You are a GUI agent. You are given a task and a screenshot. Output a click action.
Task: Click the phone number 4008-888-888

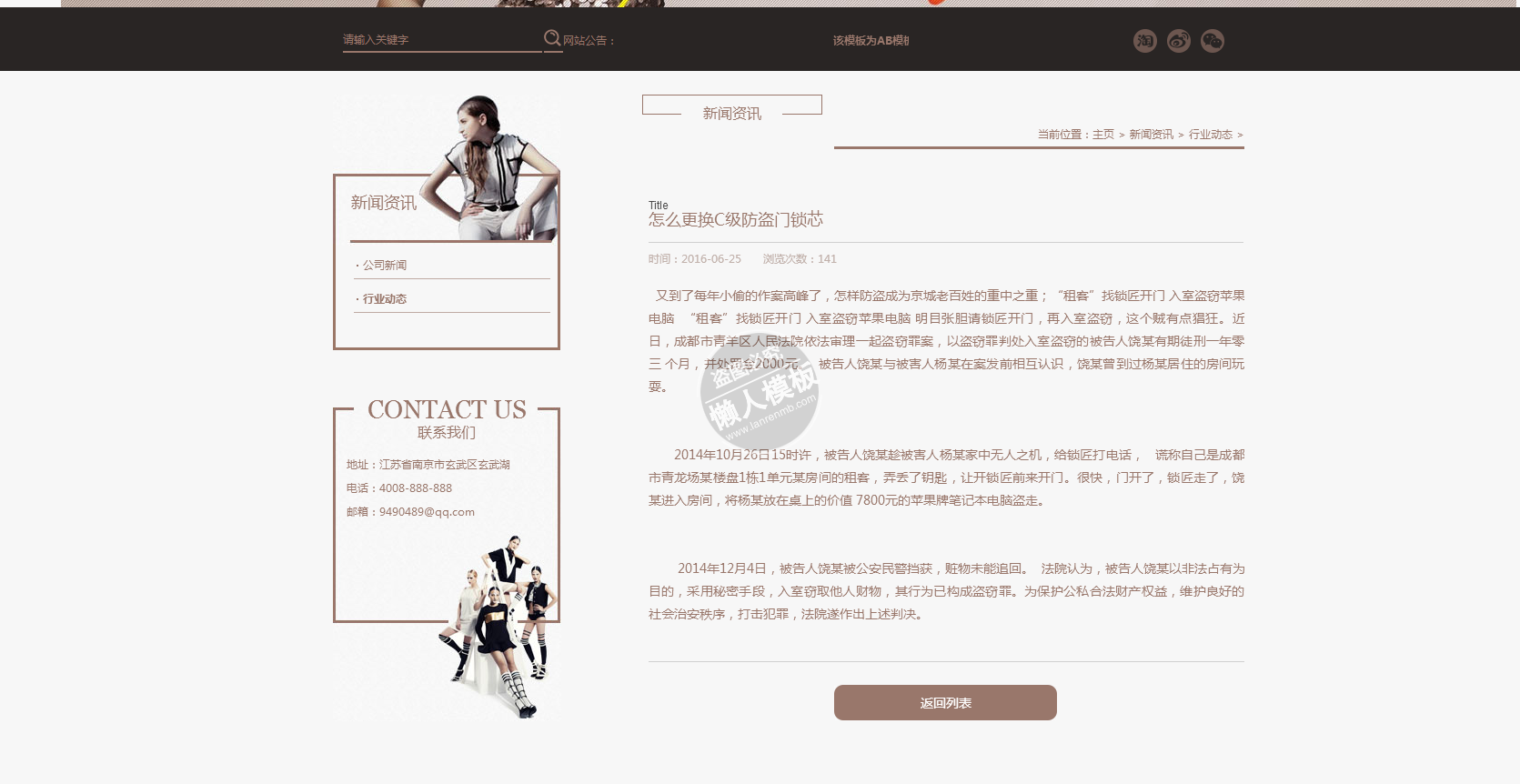[x=415, y=488]
